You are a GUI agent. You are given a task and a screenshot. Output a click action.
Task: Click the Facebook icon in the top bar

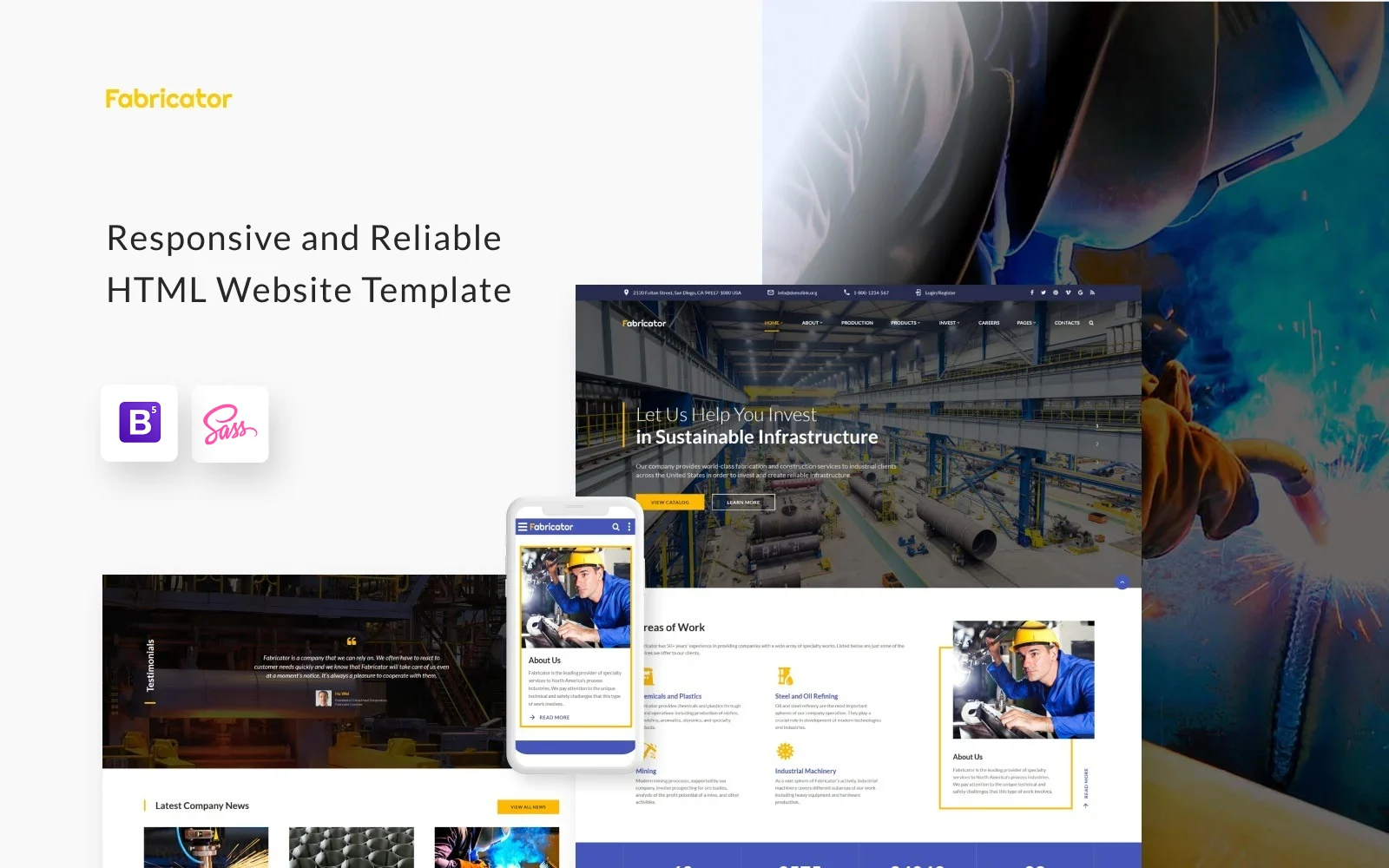point(1032,293)
